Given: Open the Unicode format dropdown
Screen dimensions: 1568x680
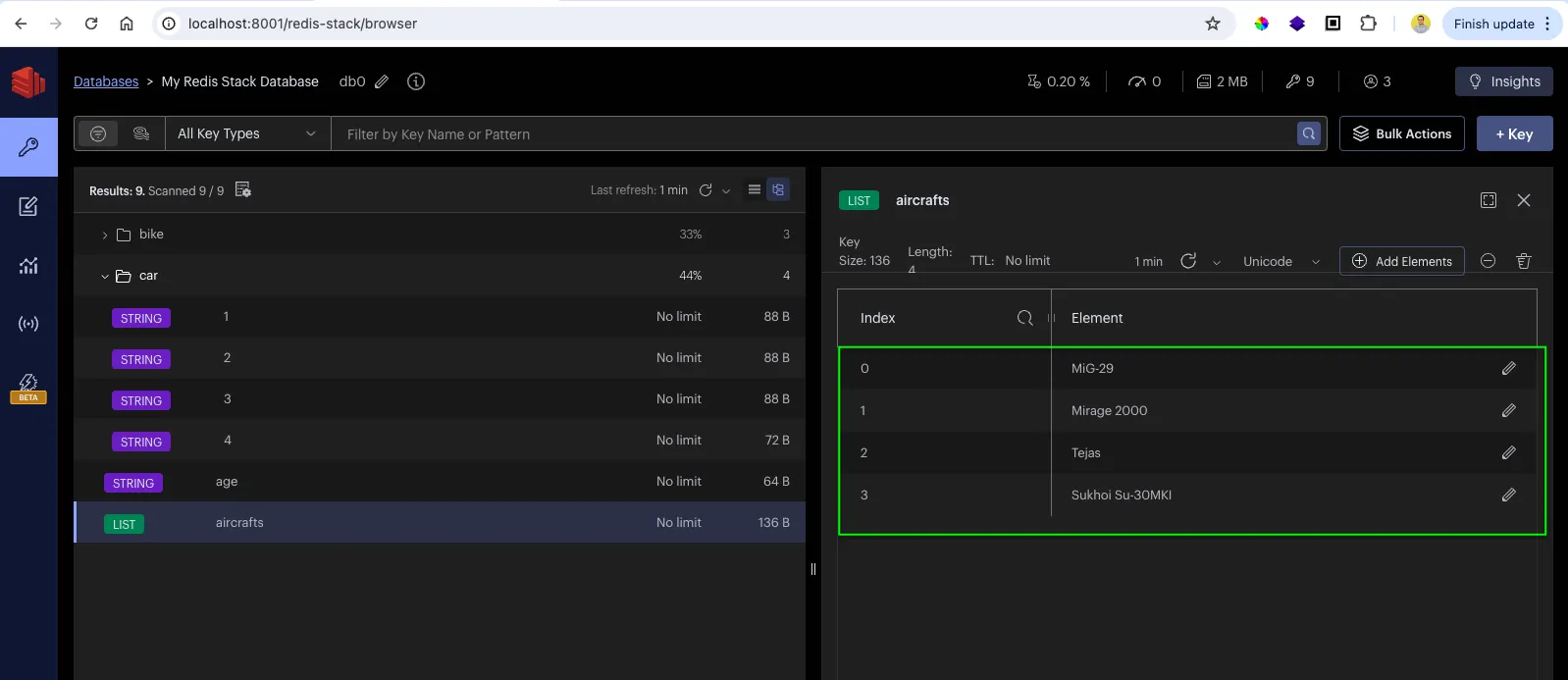Looking at the screenshot, I should click(1281, 261).
